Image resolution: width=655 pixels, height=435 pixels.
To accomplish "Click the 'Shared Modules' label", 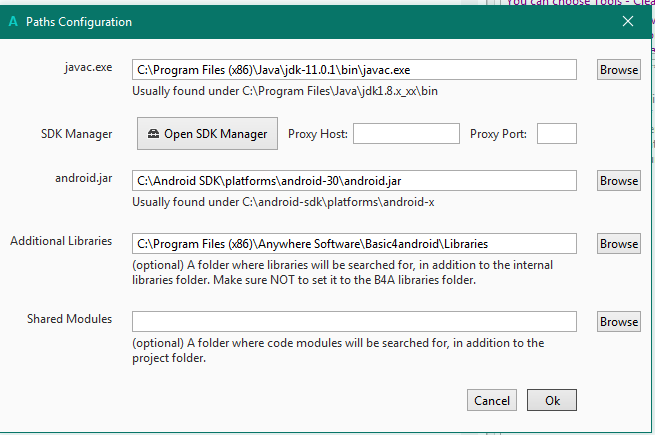I will point(69,319).
